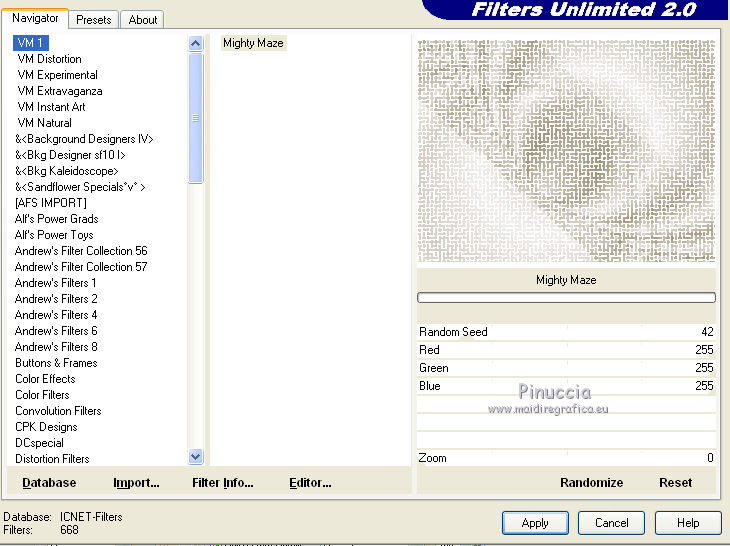Click the filter list scrollbar thumb
This screenshot has height=546, width=730.
pos(196,118)
